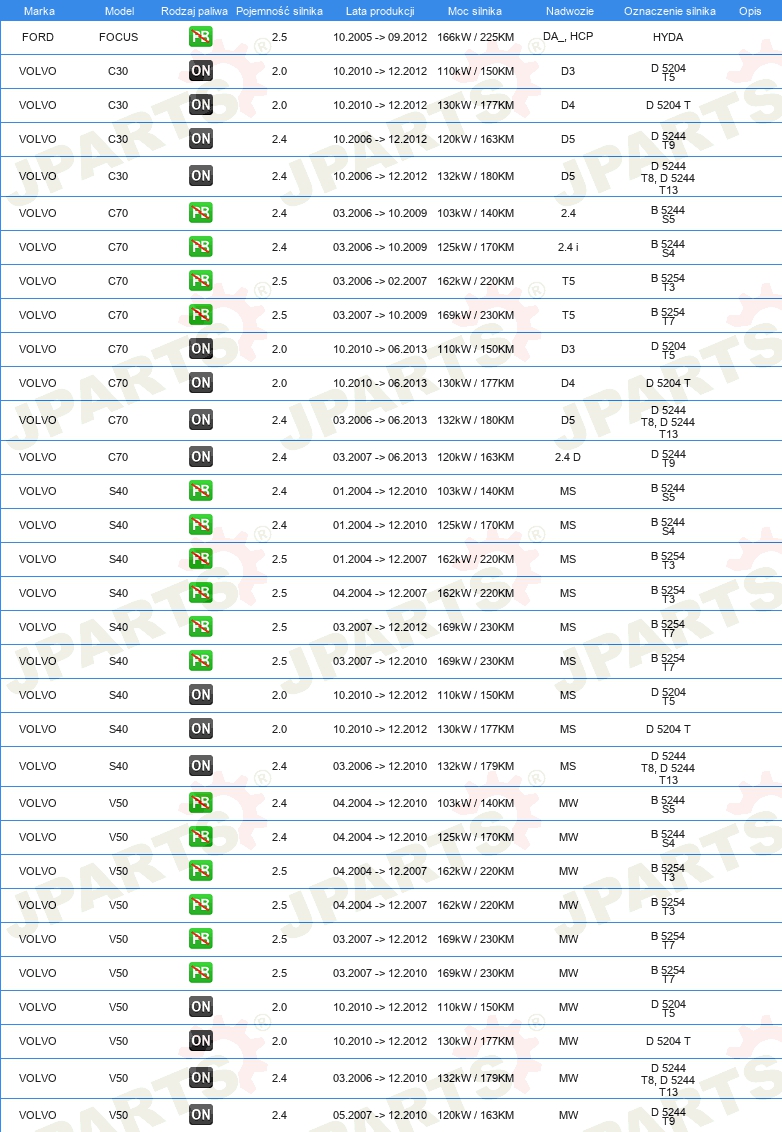The width and height of the screenshot is (782, 1132).
Task: Click the petrol icon for Volvo V50 103kW/140KM
Action: pos(201,803)
